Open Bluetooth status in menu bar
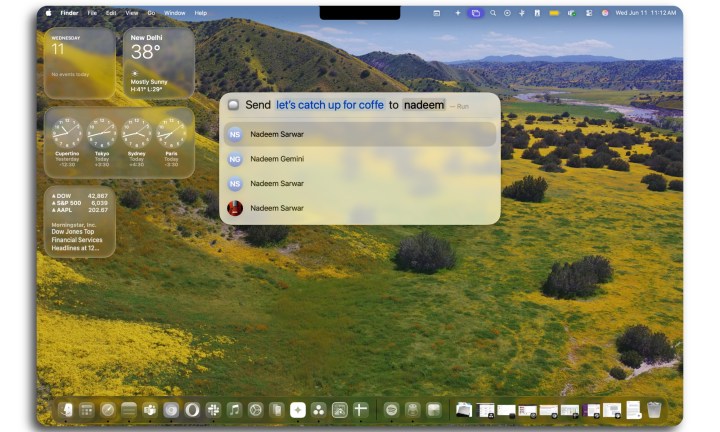 522,13
